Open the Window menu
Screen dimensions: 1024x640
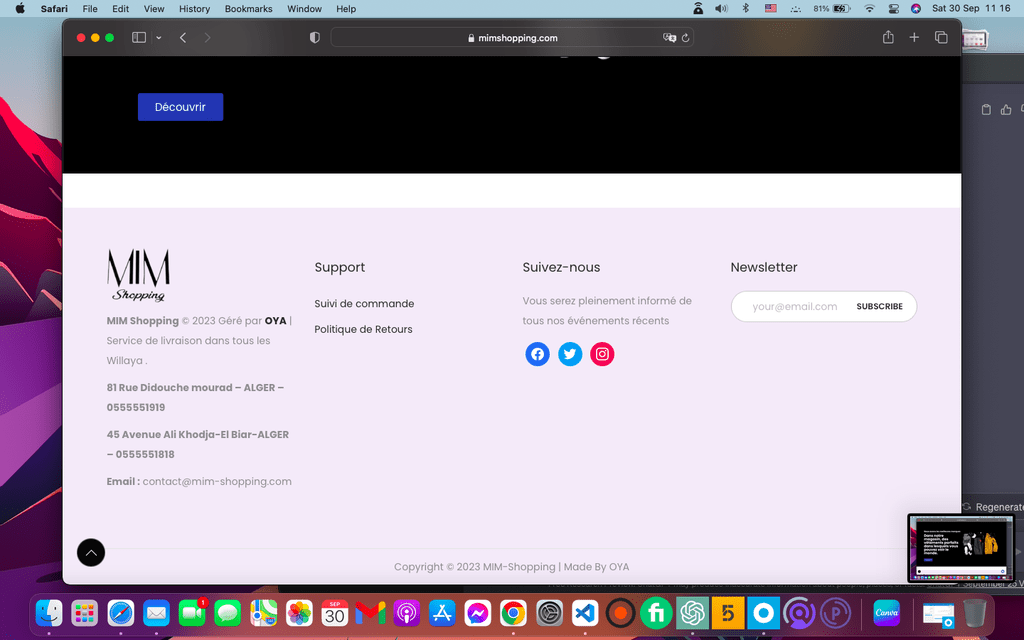tap(304, 8)
